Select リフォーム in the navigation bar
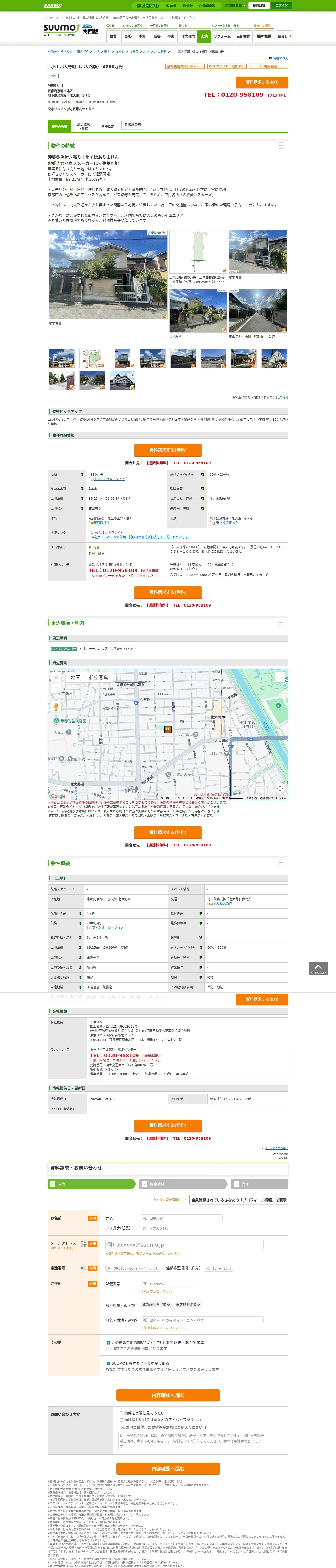 222,37
